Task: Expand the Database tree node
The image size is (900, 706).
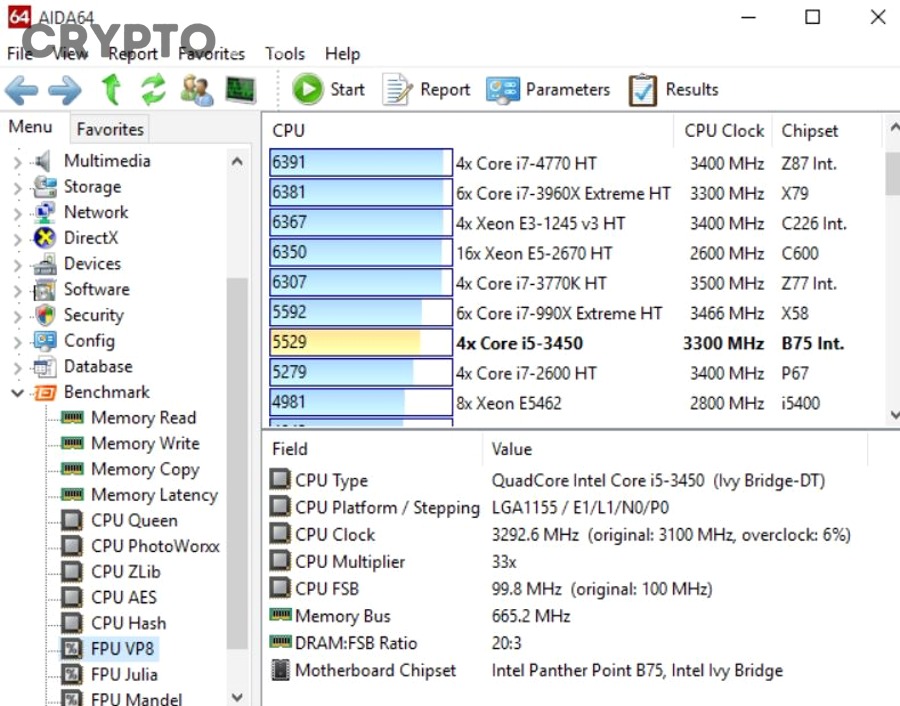Action: (x=17, y=367)
